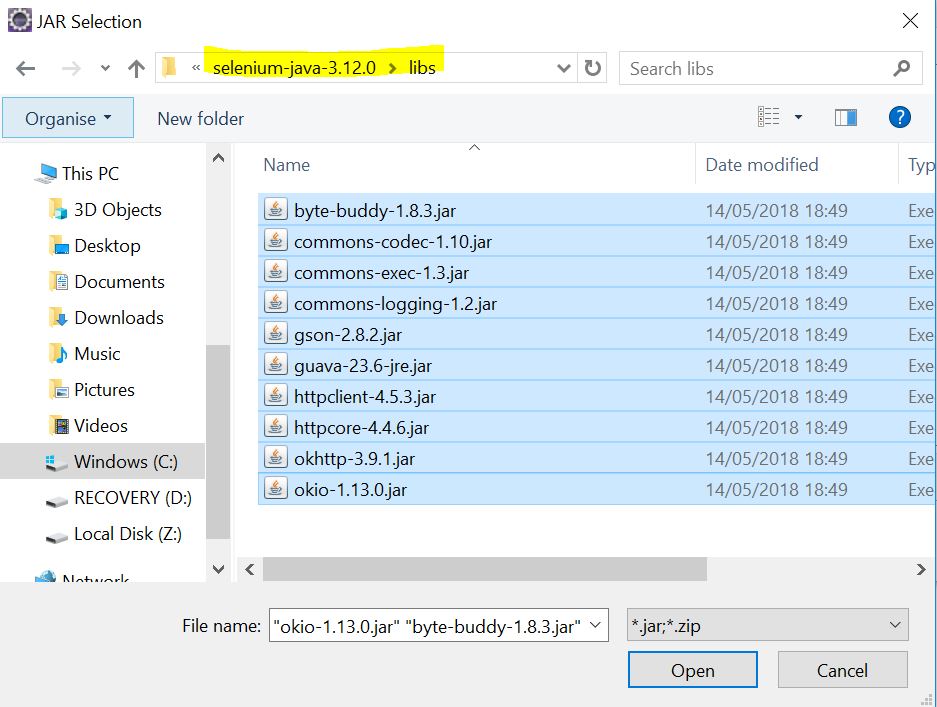Refresh the libs folder listing

click(x=593, y=69)
